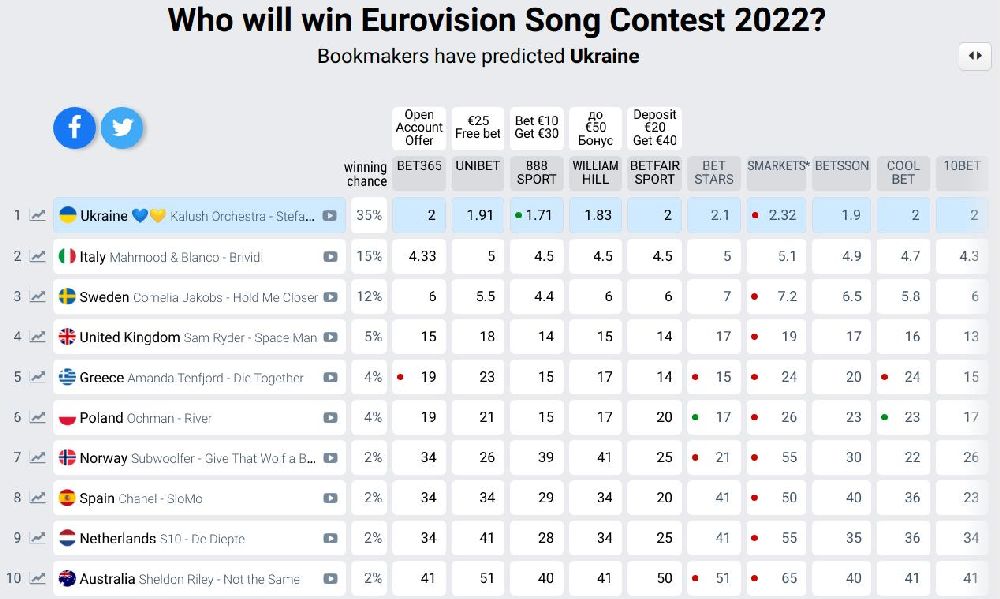
Task: Click the Bet365 Open Account Offer
Action: tap(419, 128)
